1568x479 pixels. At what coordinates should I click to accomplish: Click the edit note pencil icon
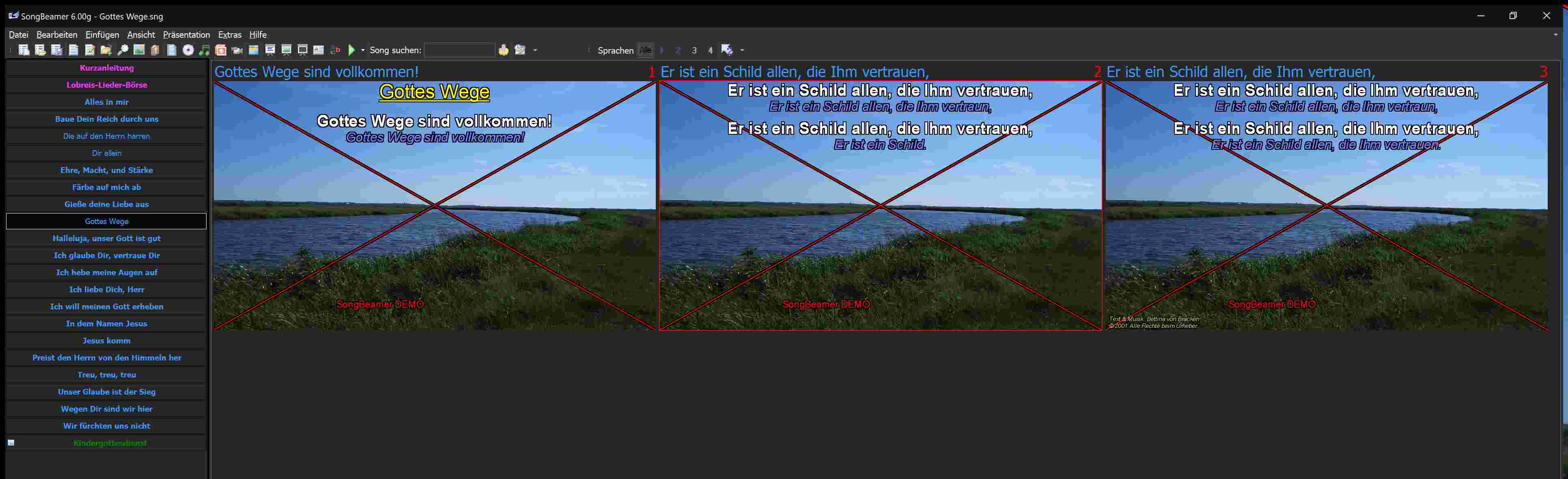click(89, 50)
